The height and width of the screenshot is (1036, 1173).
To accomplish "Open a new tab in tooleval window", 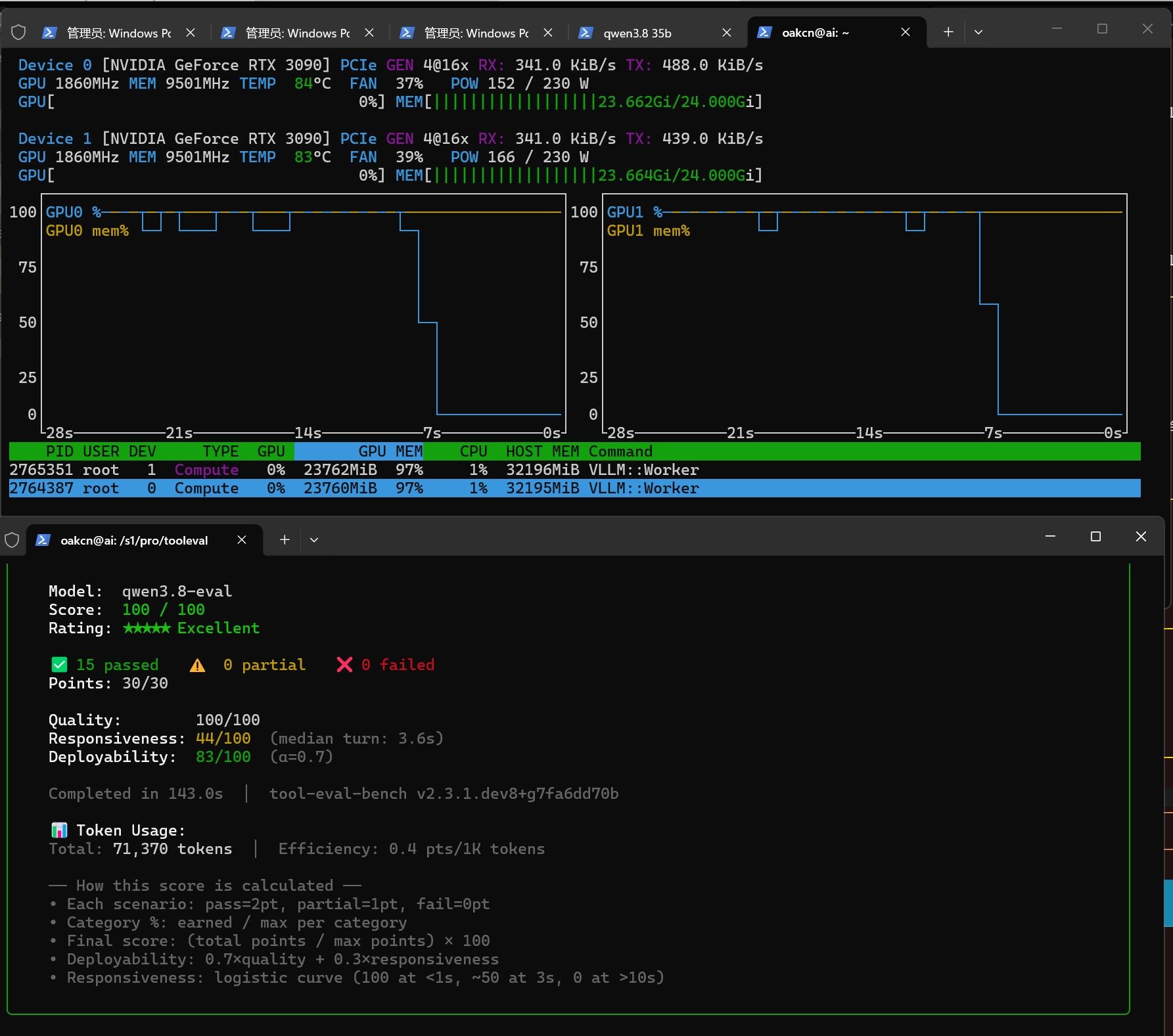I will coord(285,540).
